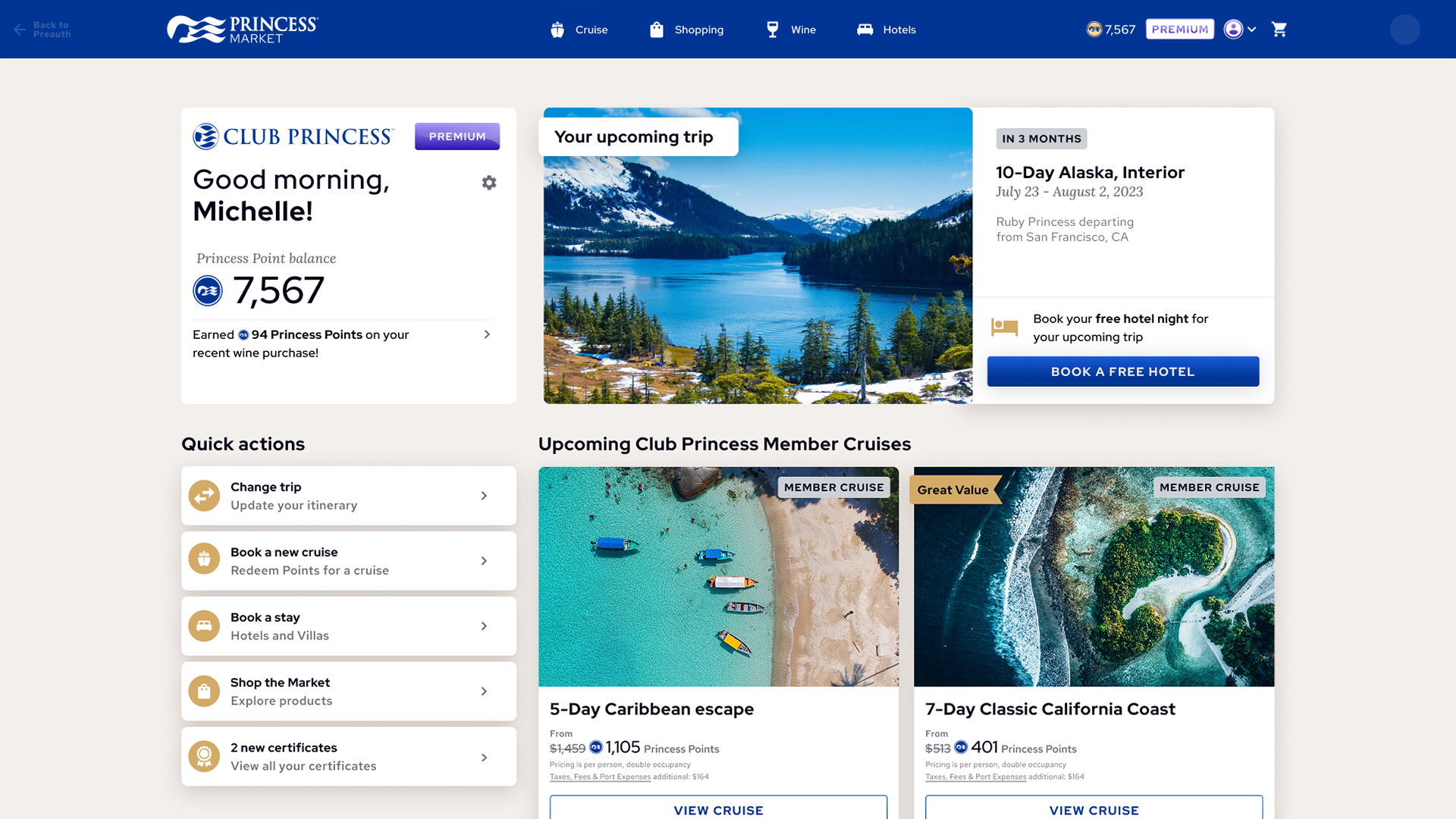This screenshot has width=1456, height=819.
Task: Click the Club Princess emblem logo
Action: point(206,136)
